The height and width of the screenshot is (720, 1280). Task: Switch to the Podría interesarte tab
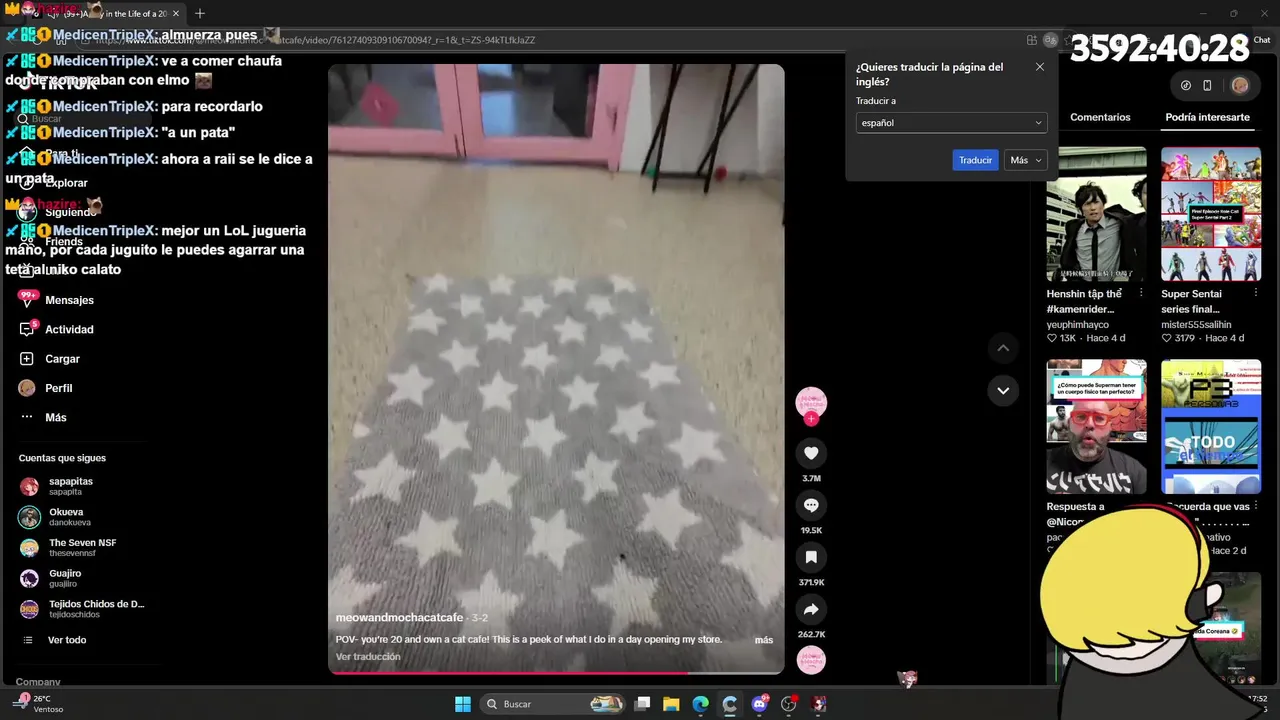coord(1207,117)
